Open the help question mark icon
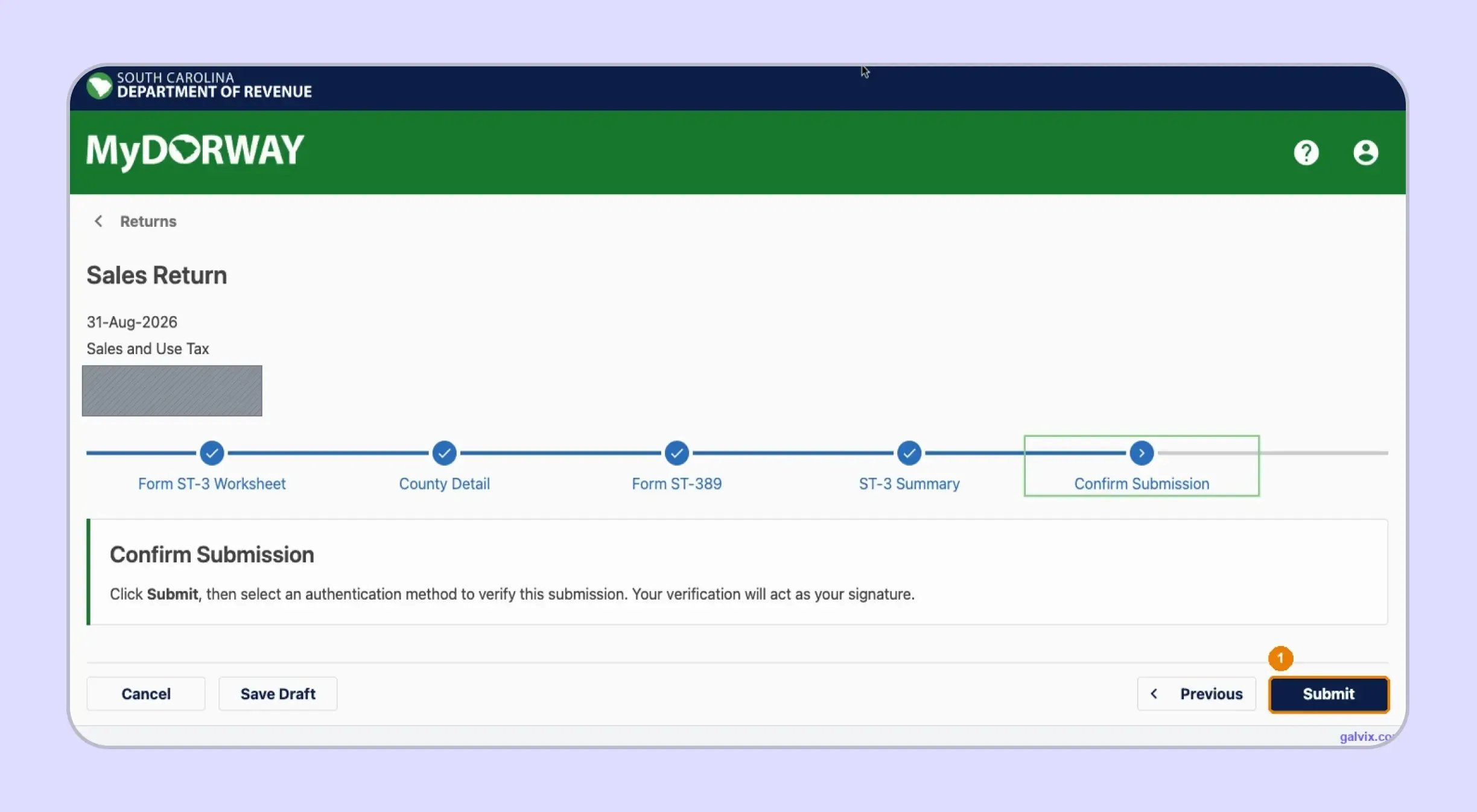1477x812 pixels. [1306, 152]
